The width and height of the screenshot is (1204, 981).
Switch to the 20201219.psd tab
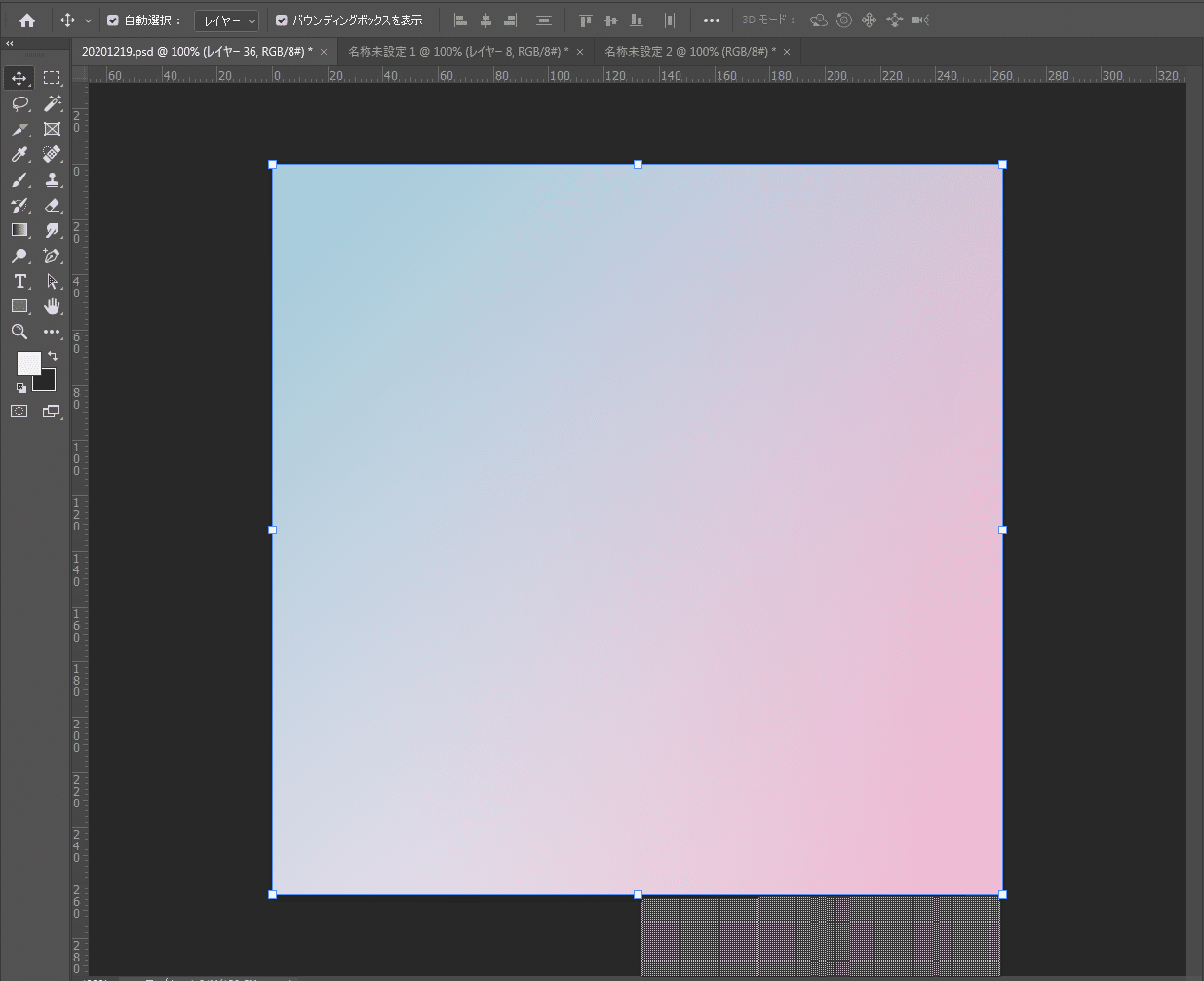click(x=197, y=52)
